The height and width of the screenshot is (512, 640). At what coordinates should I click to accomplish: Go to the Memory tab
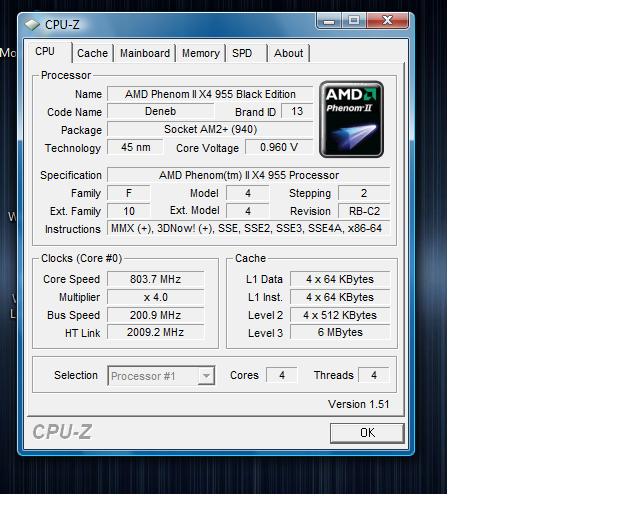(201, 53)
